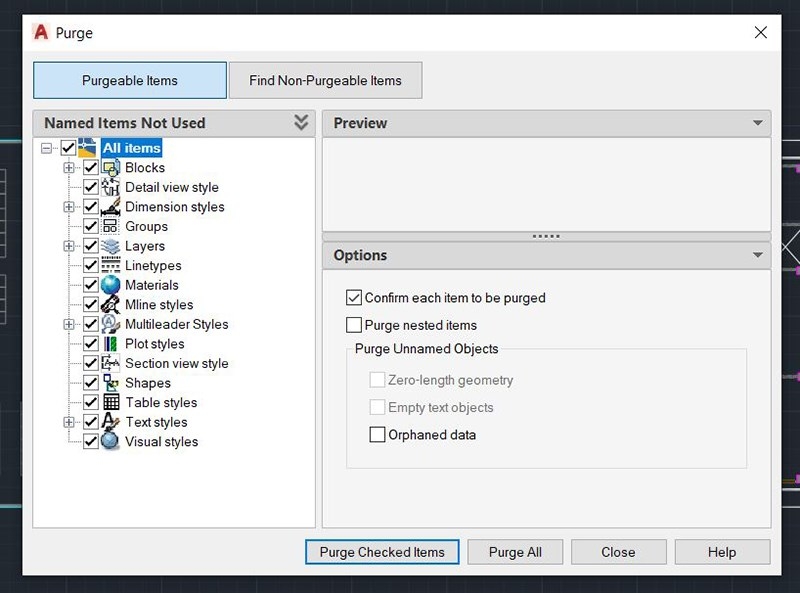Click the Blocks icon in tree
800x593 pixels.
point(111,168)
